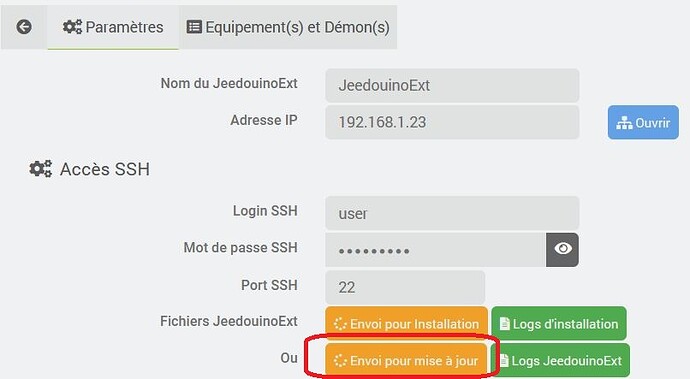Click the network icon on Ouvrir button
The width and height of the screenshot is (690, 379).
(624, 123)
